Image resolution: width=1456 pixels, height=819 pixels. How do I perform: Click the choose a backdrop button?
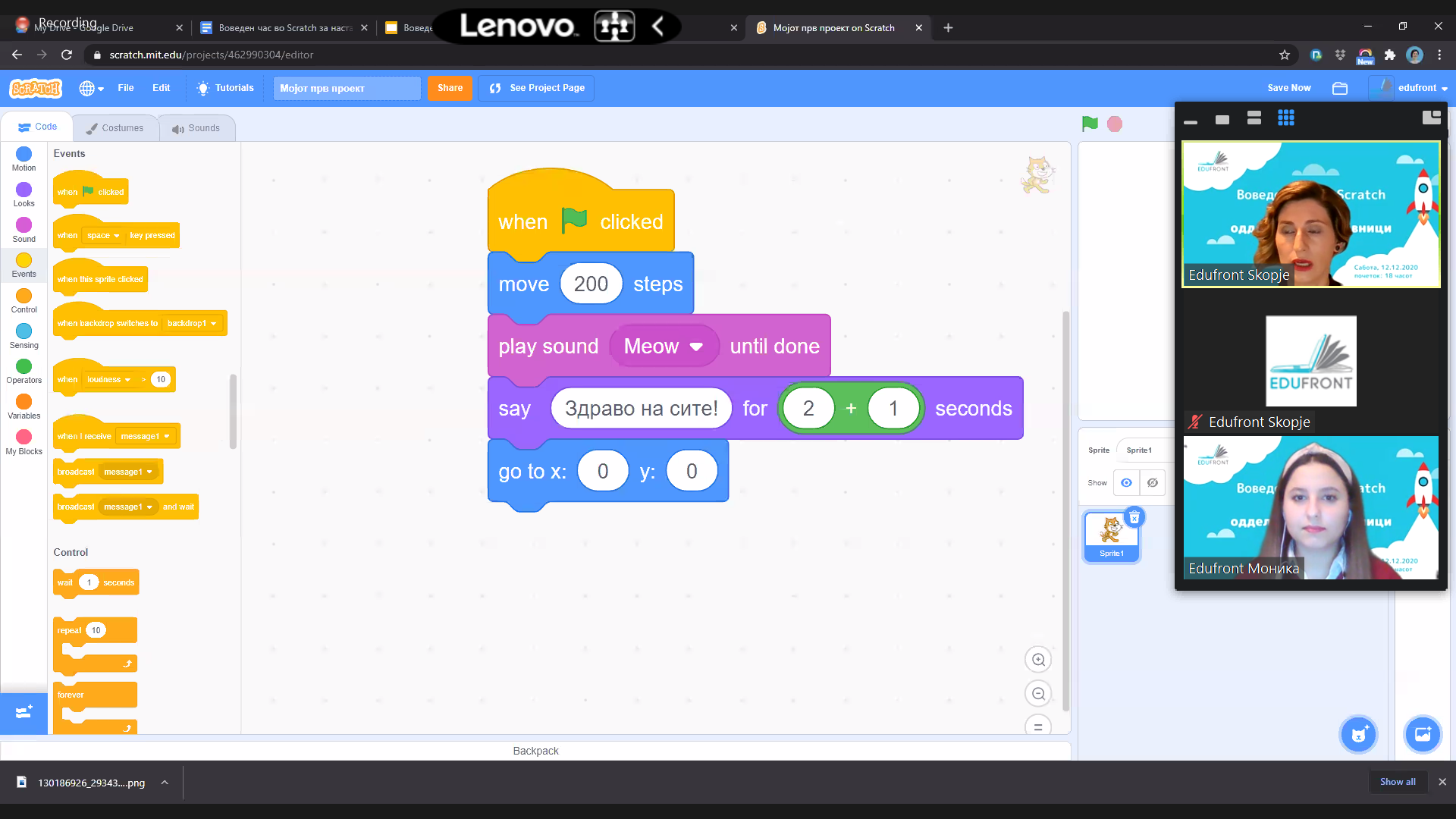tap(1422, 734)
